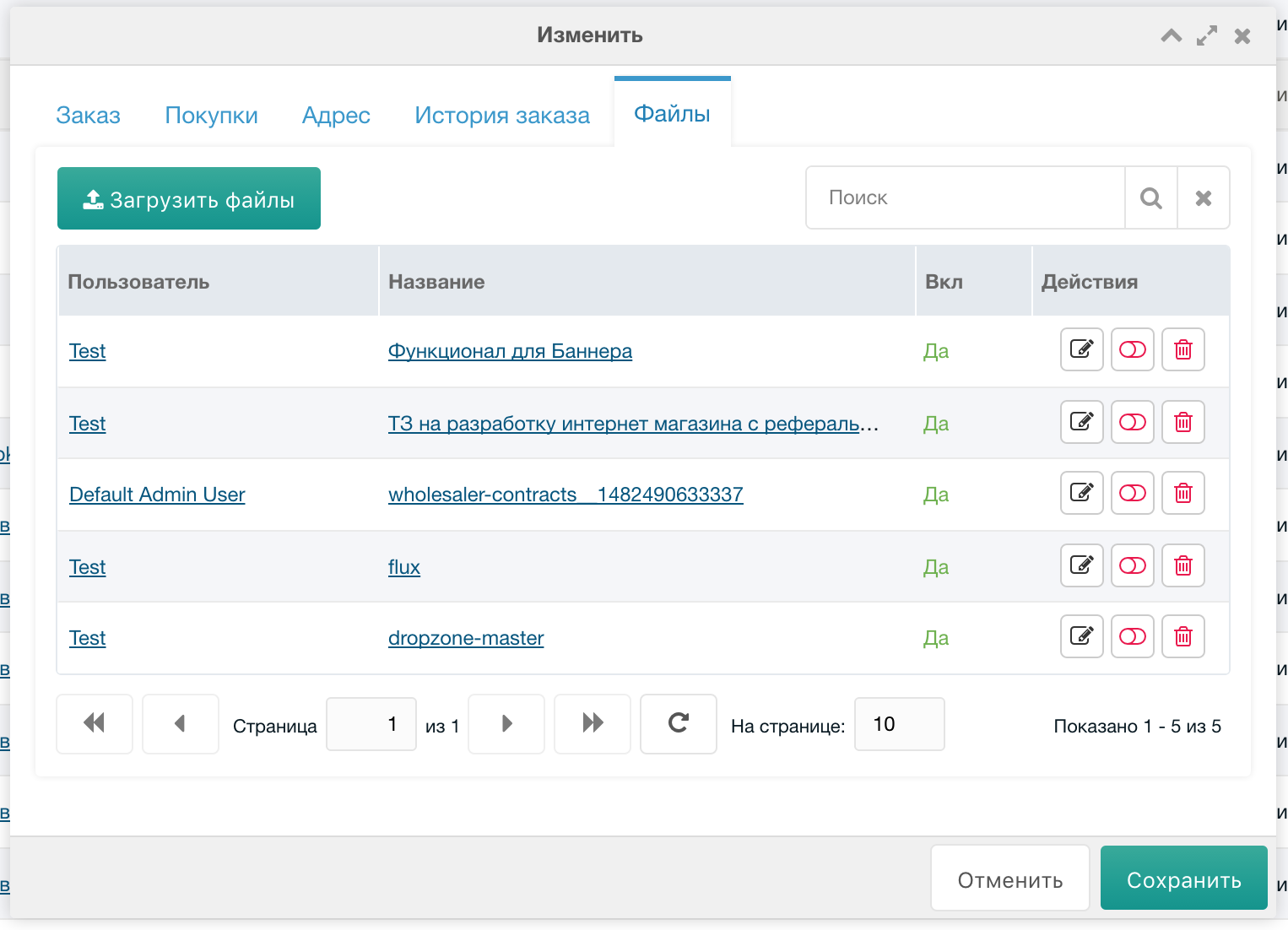This screenshot has width=1288, height=930.
Task: Go to next page with right arrow control
Action: [x=506, y=724]
